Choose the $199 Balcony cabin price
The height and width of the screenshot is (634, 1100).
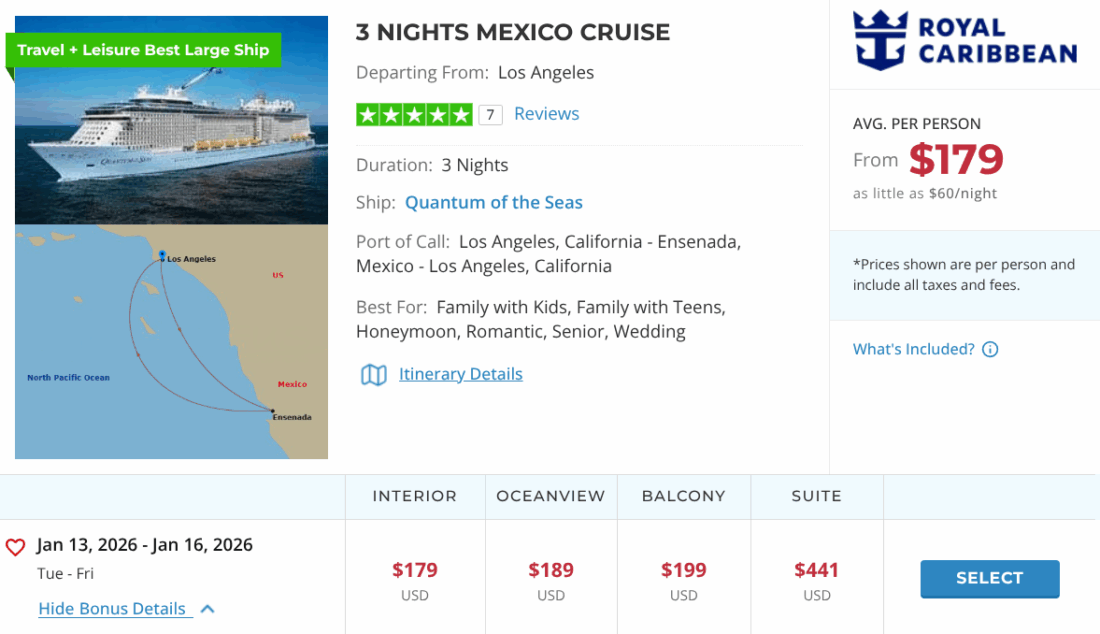[684, 571]
